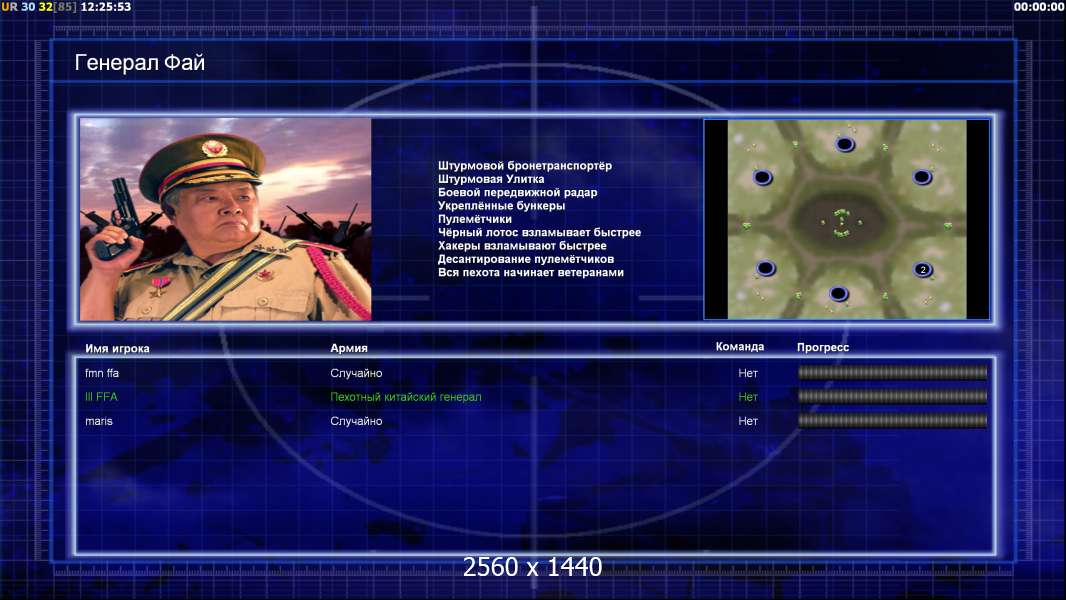Select the lower-left start position on map
The height and width of the screenshot is (600, 1066).
pyautogui.click(x=766, y=268)
